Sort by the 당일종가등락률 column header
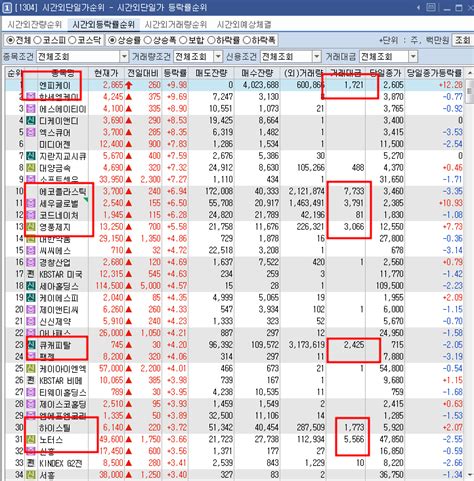The width and height of the screenshot is (474, 481). (434, 73)
